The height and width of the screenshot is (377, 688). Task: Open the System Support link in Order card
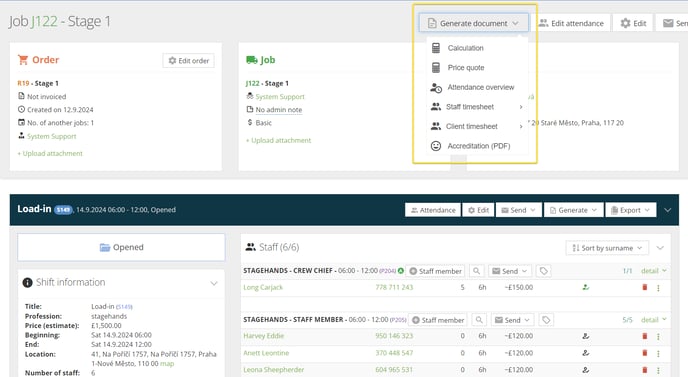[x=51, y=136]
